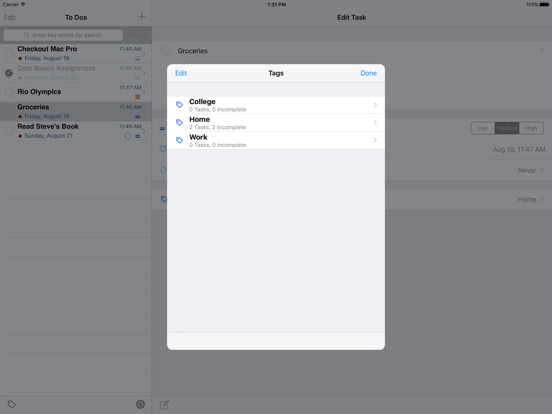The image size is (552, 414).
Task: Set priority to Medium
Action: tap(507, 128)
